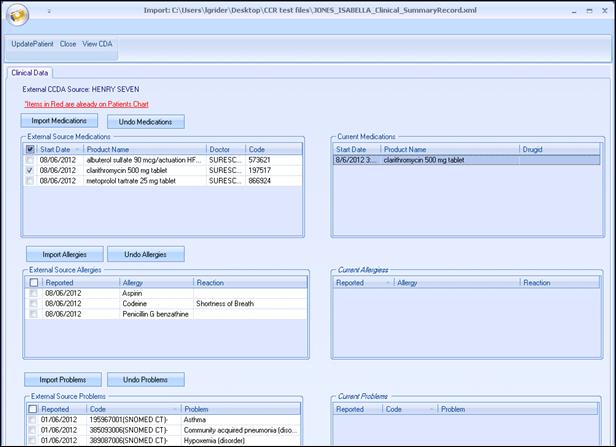Image resolution: width=616 pixels, height=447 pixels.
Task: Check the albuterol sulfate medication checkbox
Action: click(32, 160)
